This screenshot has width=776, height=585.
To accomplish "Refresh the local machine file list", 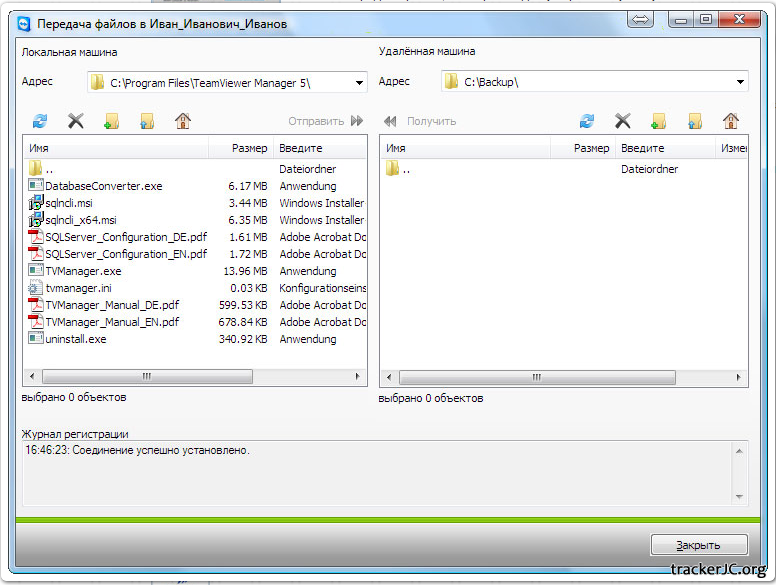I will (x=40, y=121).
